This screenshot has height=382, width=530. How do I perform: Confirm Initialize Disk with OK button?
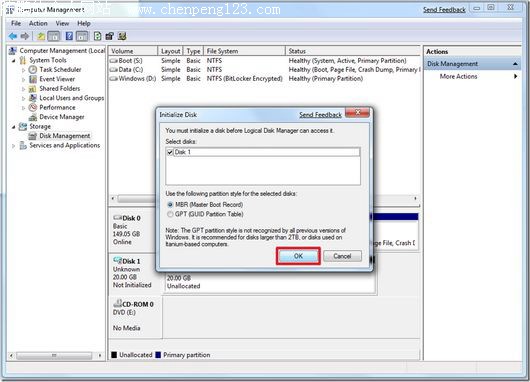pyautogui.click(x=298, y=256)
